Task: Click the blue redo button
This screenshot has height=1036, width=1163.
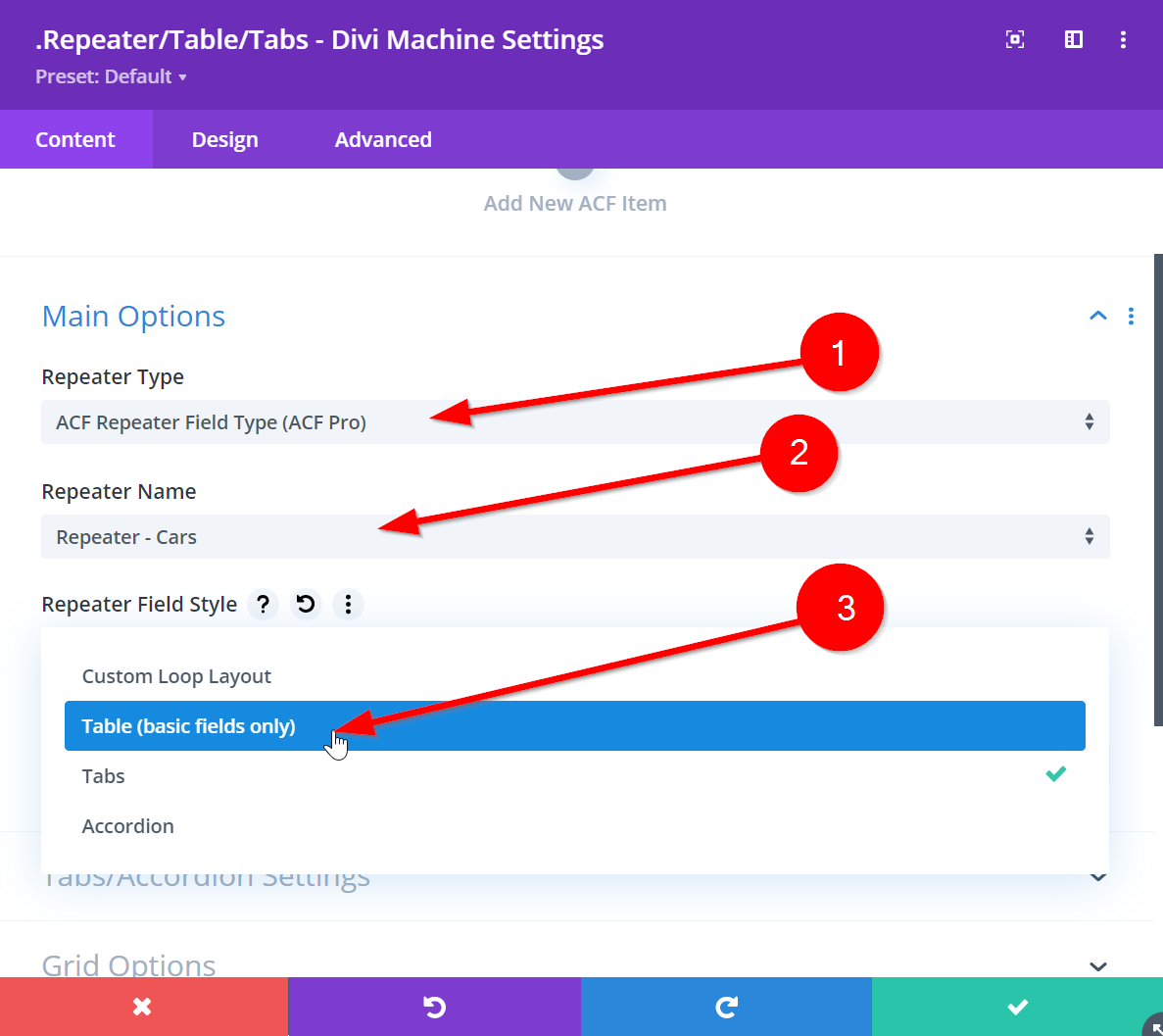Action: (726, 1007)
